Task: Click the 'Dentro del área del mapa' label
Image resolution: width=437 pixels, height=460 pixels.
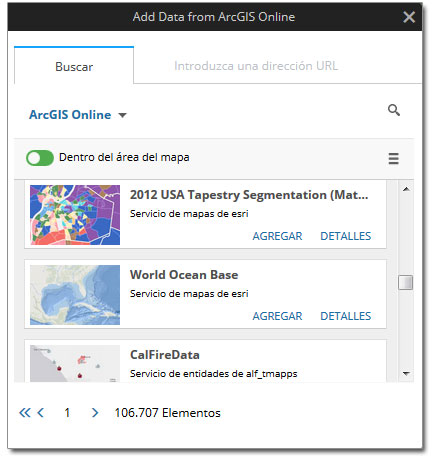Action: pyautogui.click(x=124, y=157)
